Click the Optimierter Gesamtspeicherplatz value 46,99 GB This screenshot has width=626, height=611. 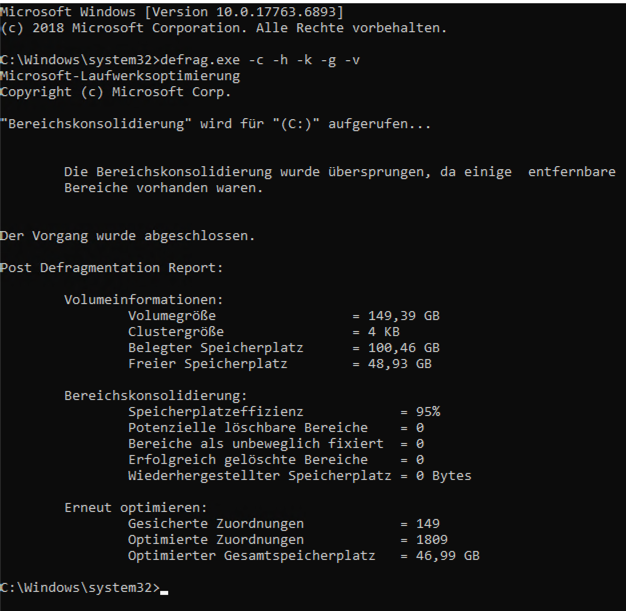pos(447,555)
